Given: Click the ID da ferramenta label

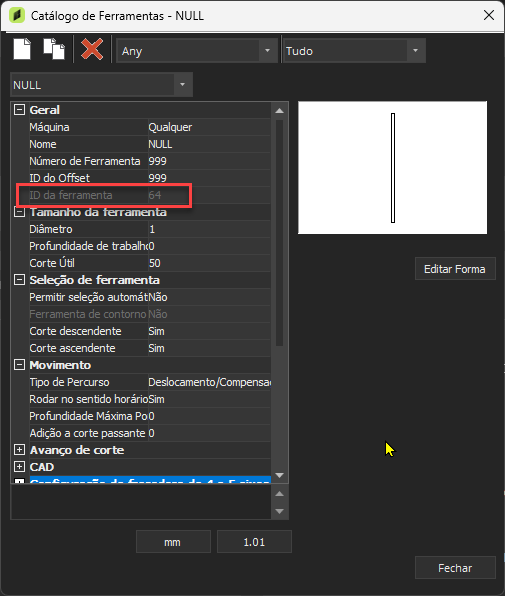Looking at the screenshot, I should [71, 195].
